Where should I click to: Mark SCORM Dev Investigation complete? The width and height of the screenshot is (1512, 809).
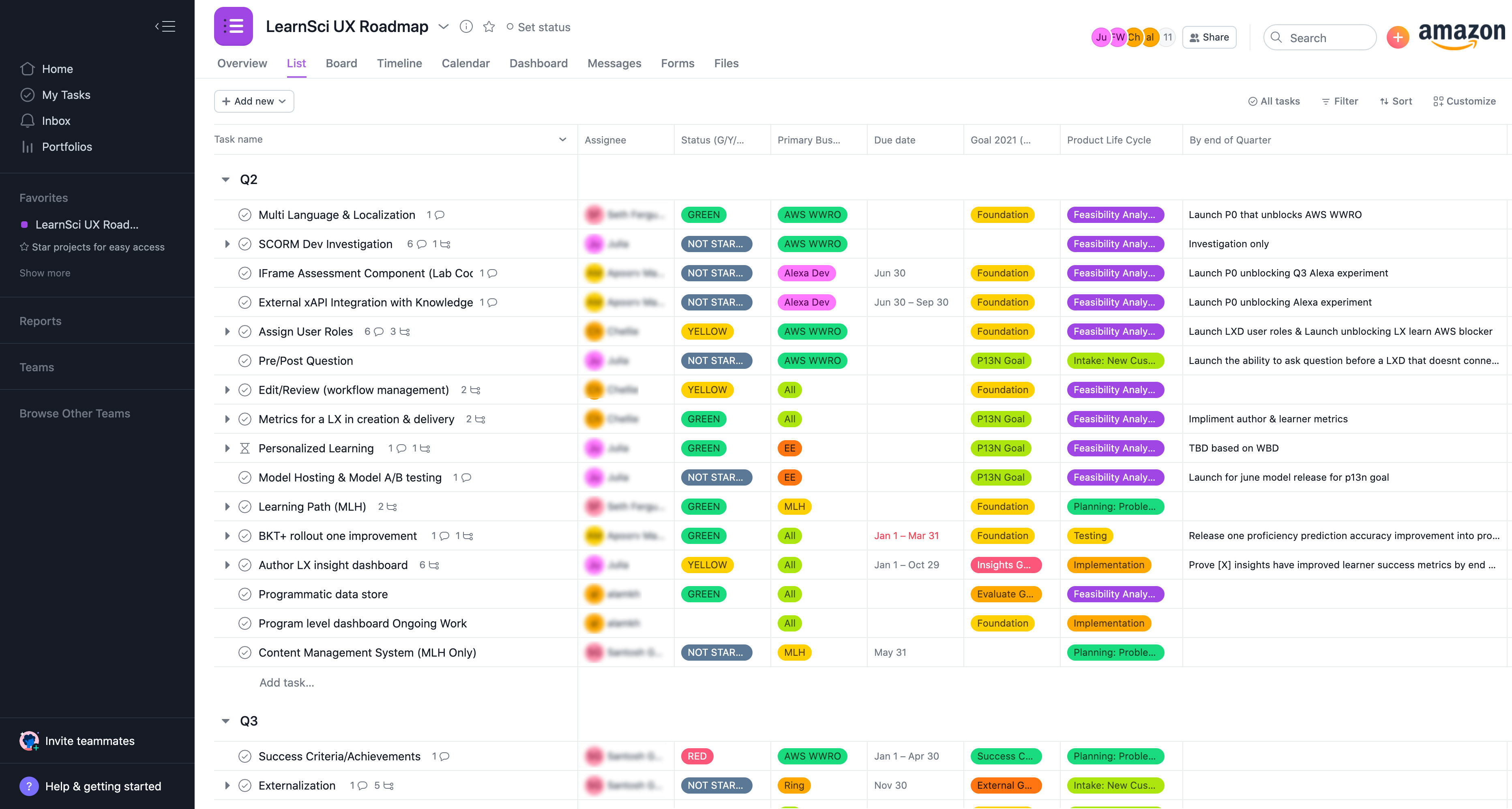[245, 244]
